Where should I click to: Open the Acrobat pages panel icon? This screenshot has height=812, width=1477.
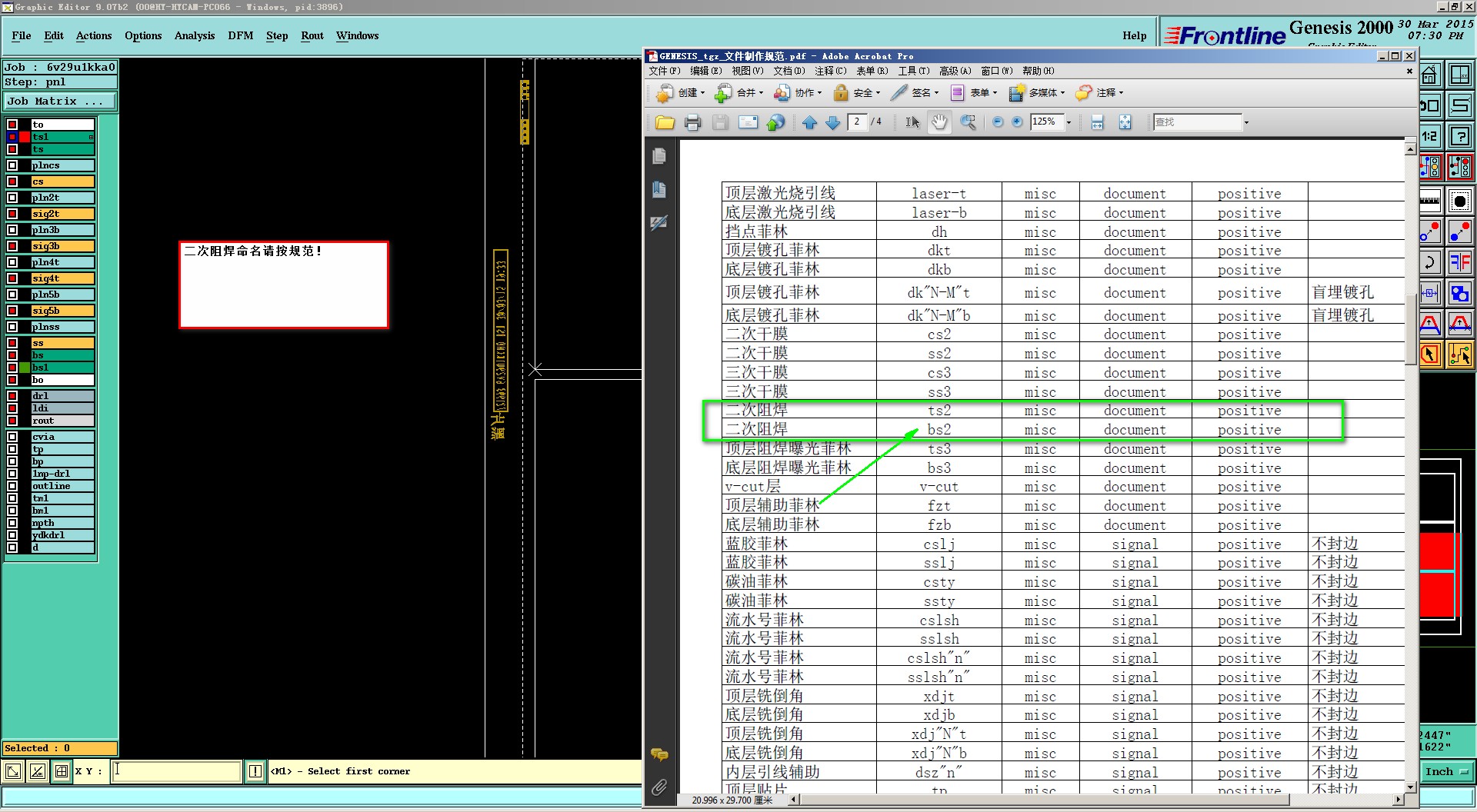point(659,156)
